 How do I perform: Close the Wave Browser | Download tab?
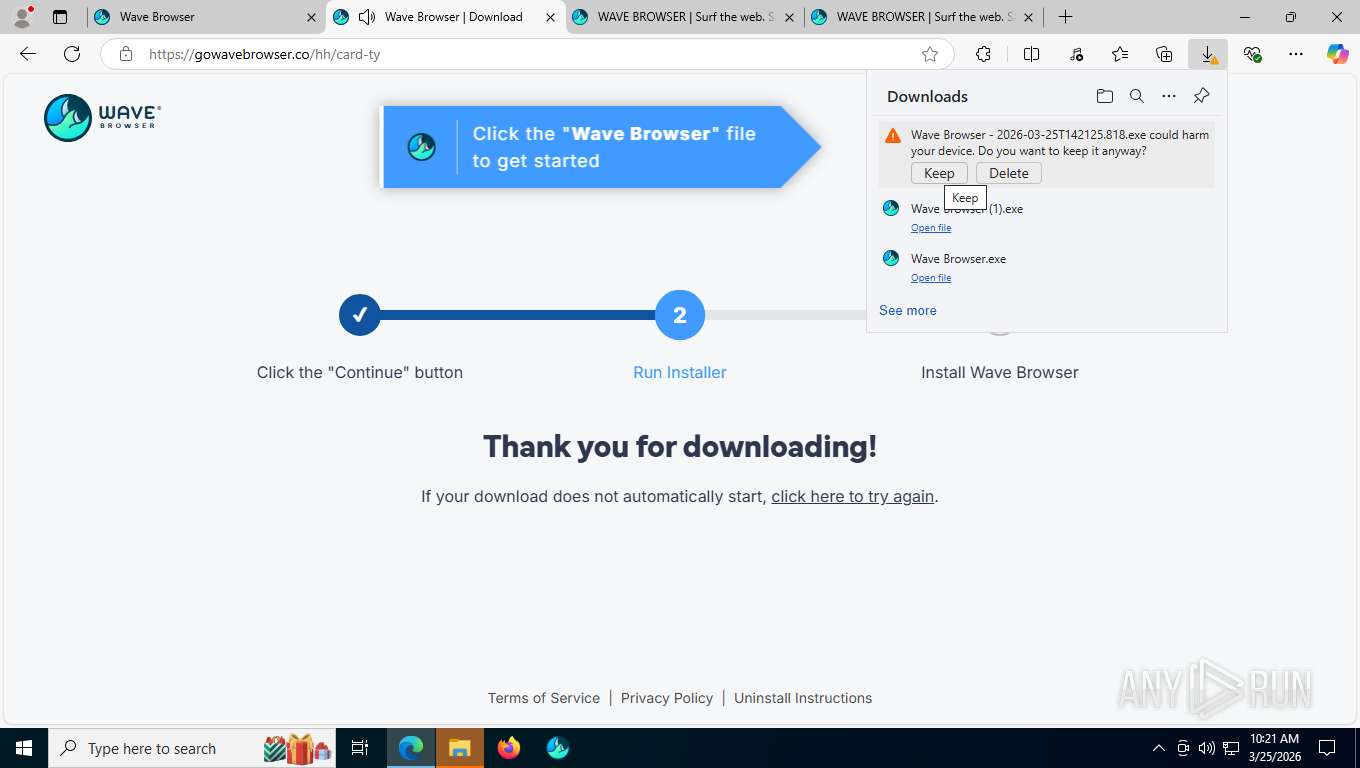tap(550, 17)
